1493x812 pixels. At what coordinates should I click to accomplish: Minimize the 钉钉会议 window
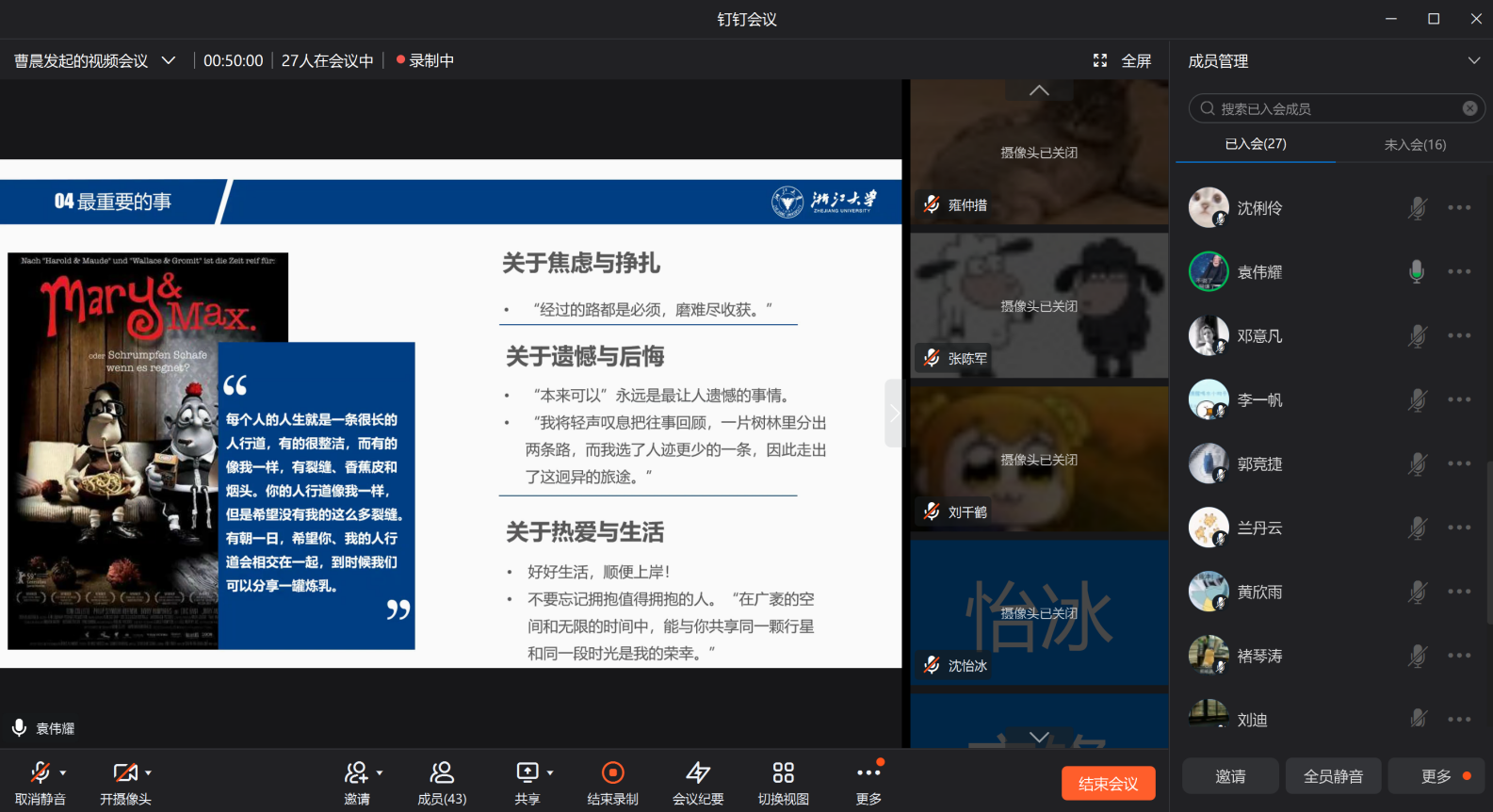1391,19
